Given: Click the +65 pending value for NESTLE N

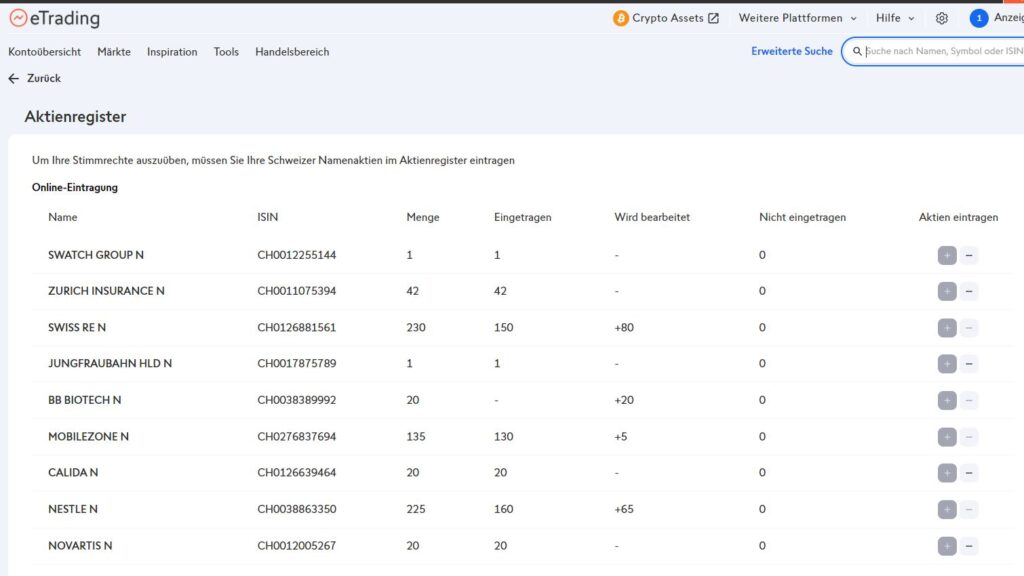Looking at the screenshot, I should (624, 509).
